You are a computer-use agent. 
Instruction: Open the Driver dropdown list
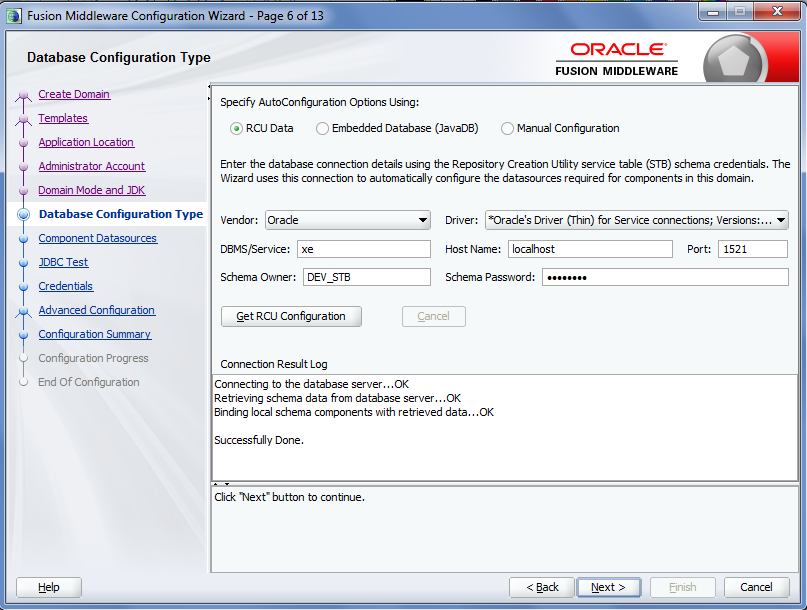pos(637,220)
